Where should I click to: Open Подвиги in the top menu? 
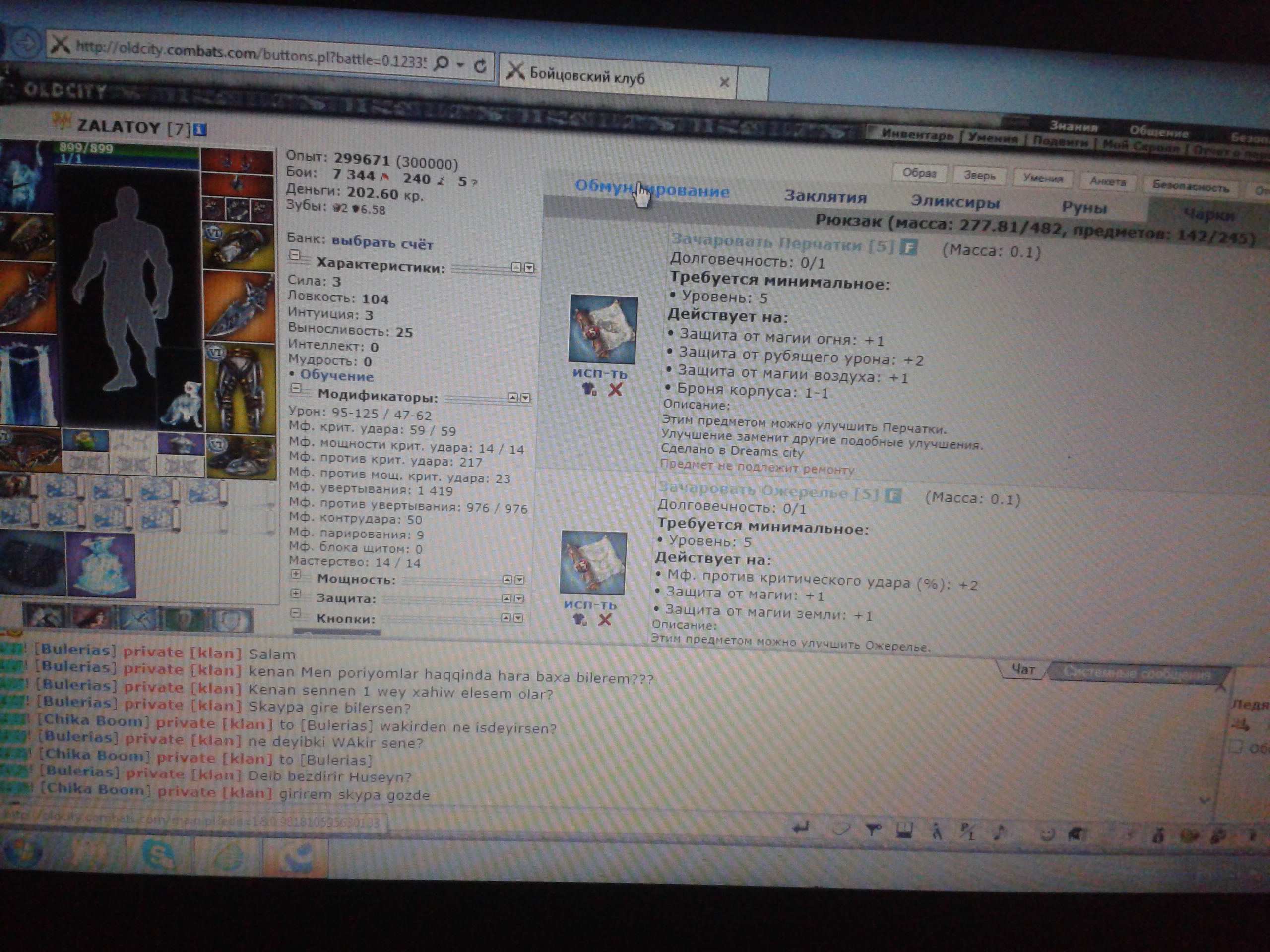pos(1061,141)
